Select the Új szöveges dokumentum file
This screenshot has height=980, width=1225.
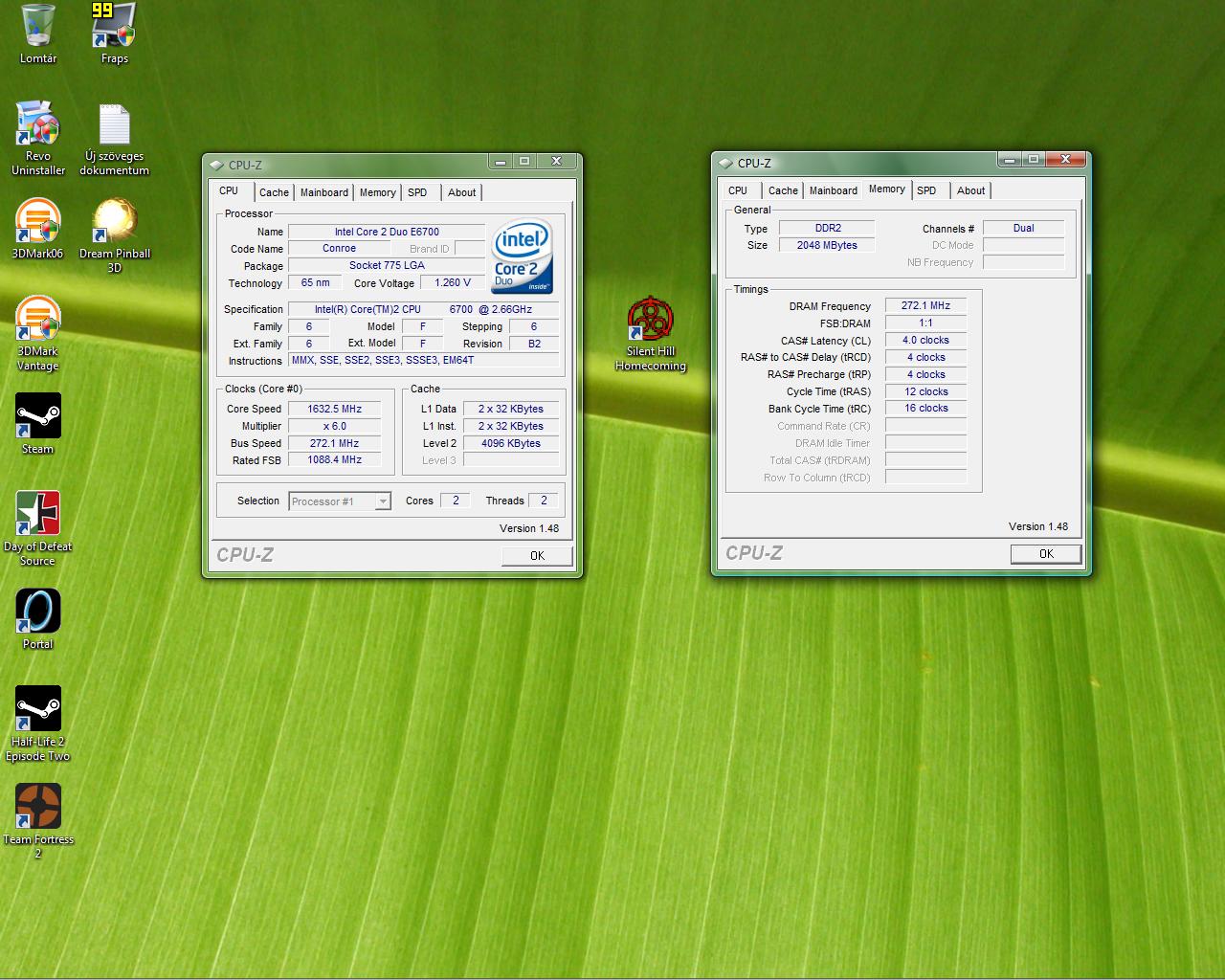[x=114, y=139]
